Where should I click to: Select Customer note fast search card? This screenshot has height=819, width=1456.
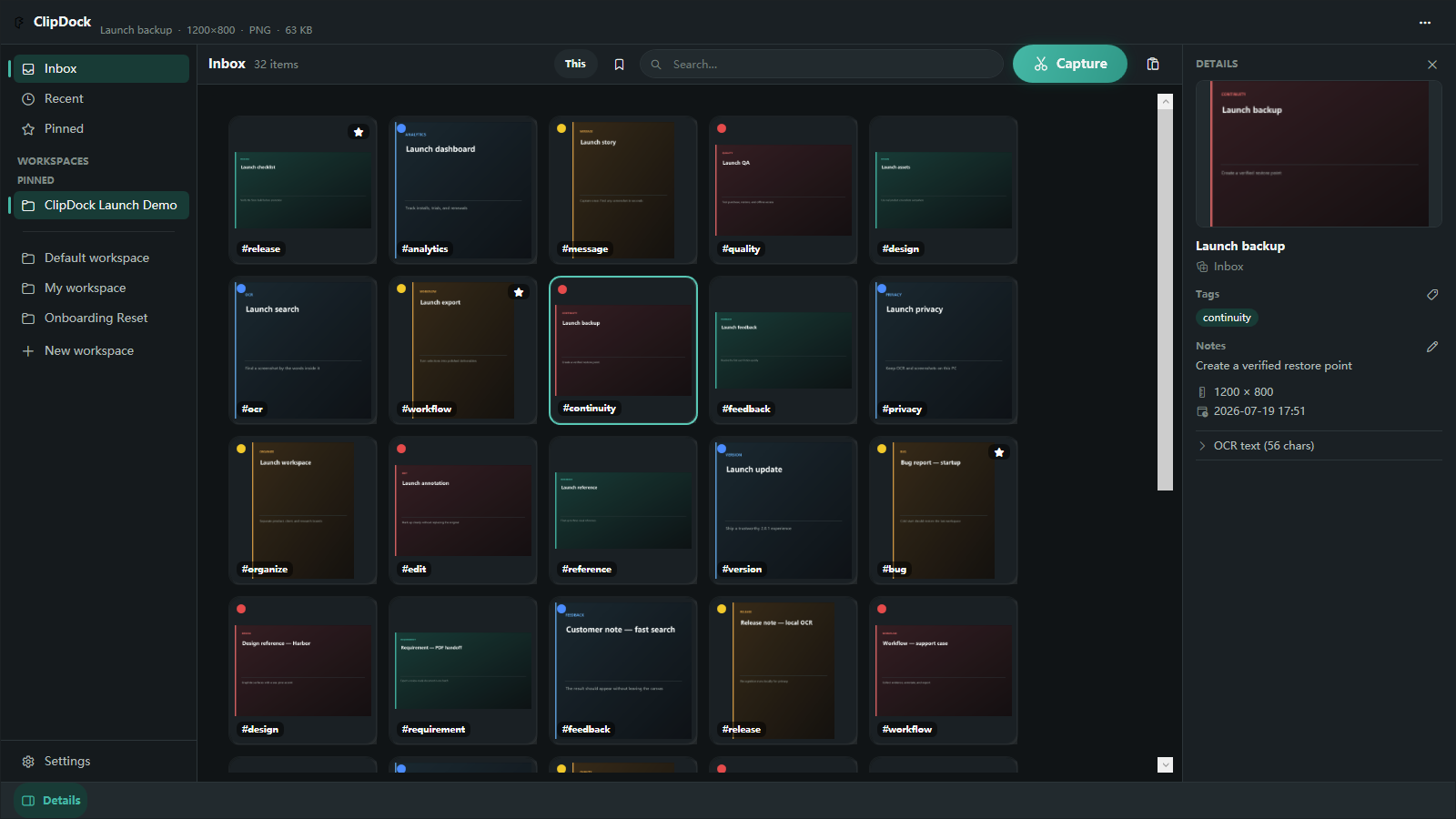coord(623,671)
